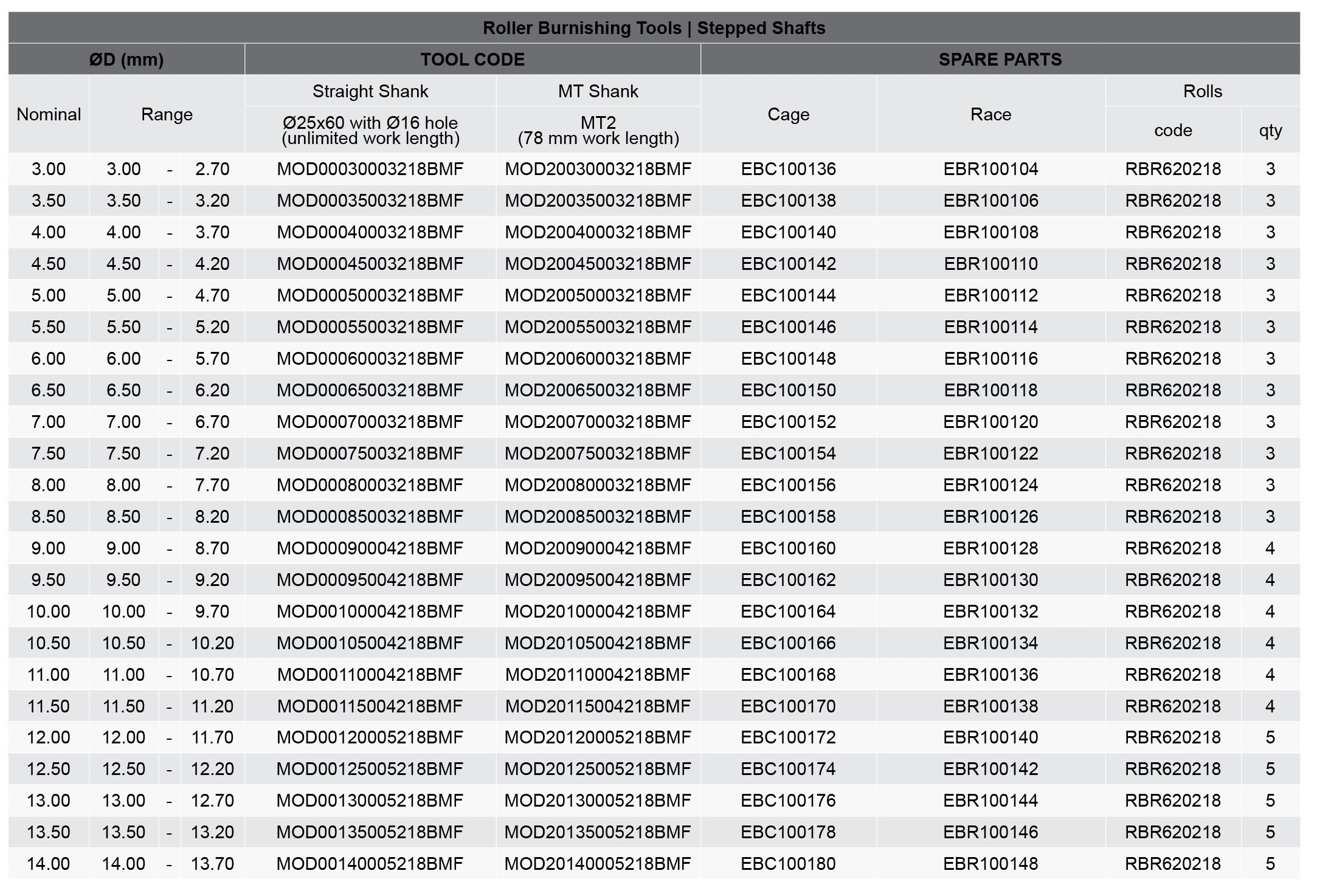Image resolution: width=1317 pixels, height=896 pixels.
Task: Select the 'ØD (mm)' header cell
Action: (x=126, y=60)
